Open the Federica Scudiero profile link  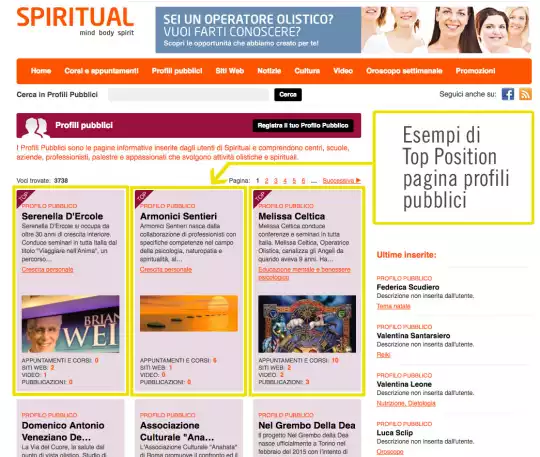(x=408, y=287)
